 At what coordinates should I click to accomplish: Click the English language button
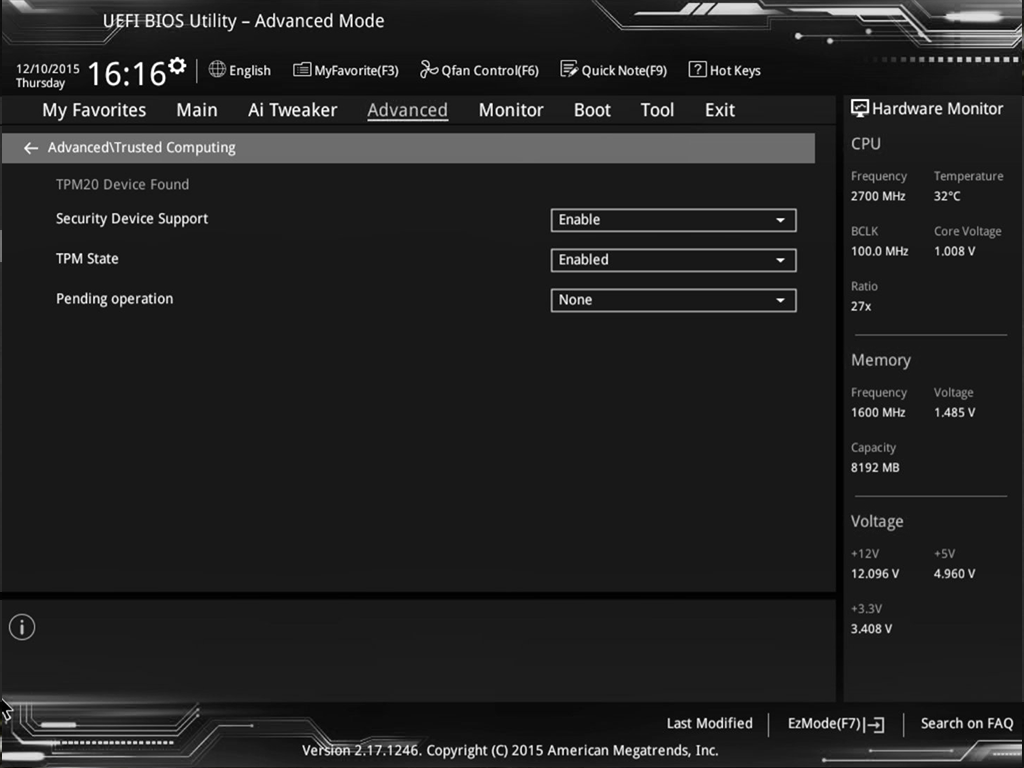[x=240, y=70]
